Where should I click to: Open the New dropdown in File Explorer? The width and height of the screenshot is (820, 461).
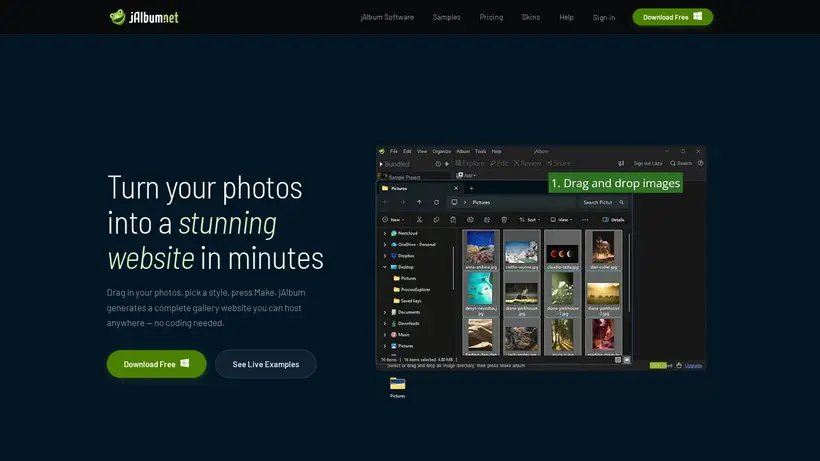tap(393, 220)
